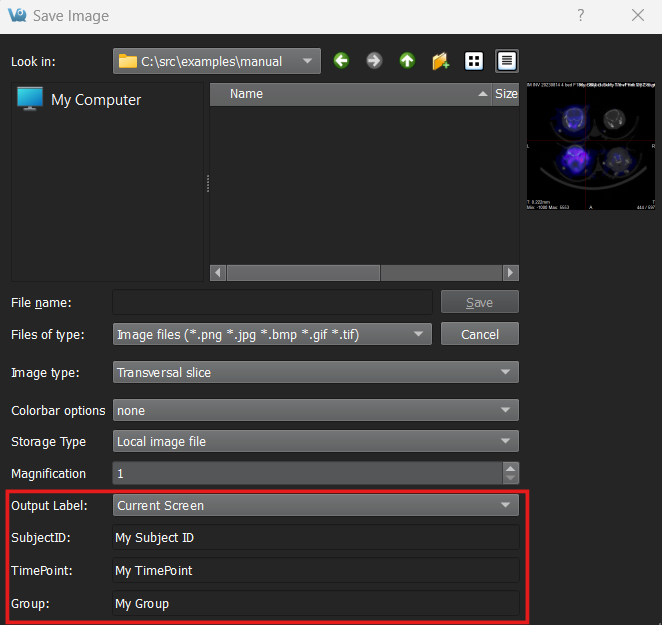Image resolution: width=662 pixels, height=625 pixels.
Task: Increase Magnification with the up stepper arrow
Action: pyautogui.click(x=511, y=468)
